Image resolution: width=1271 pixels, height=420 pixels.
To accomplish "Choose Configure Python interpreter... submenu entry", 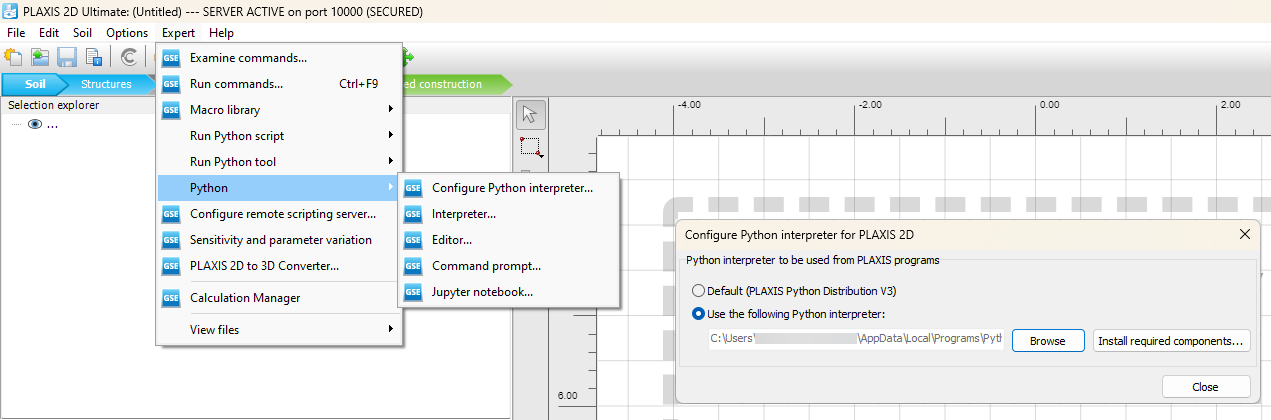I will click(510, 188).
